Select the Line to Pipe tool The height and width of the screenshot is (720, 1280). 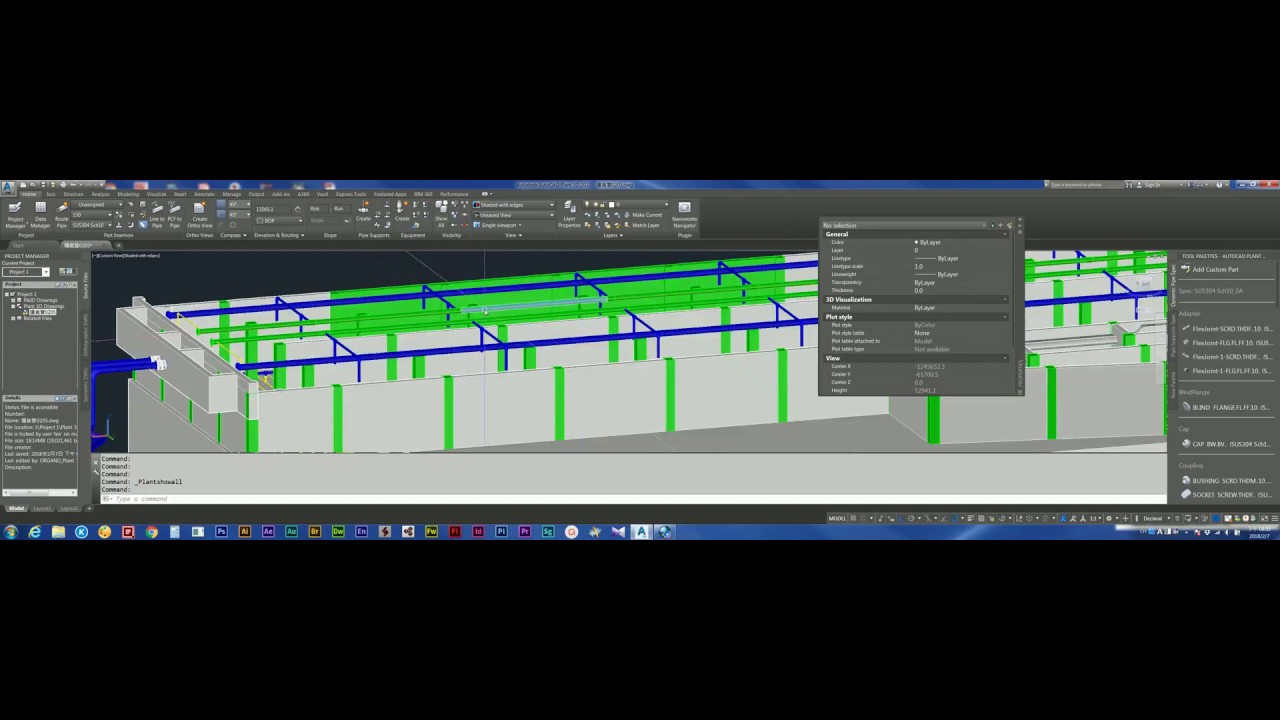click(x=157, y=215)
